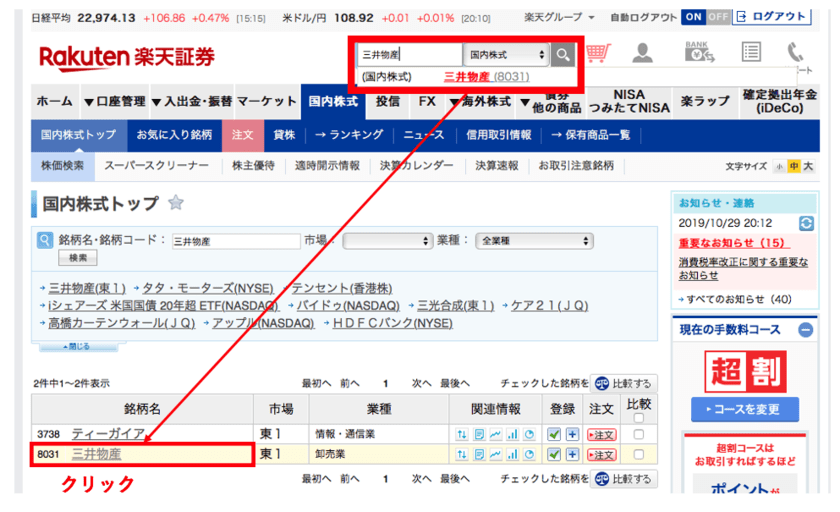
Task: Check the 比較 checkbox for ティーガイア
Action: coord(639,434)
